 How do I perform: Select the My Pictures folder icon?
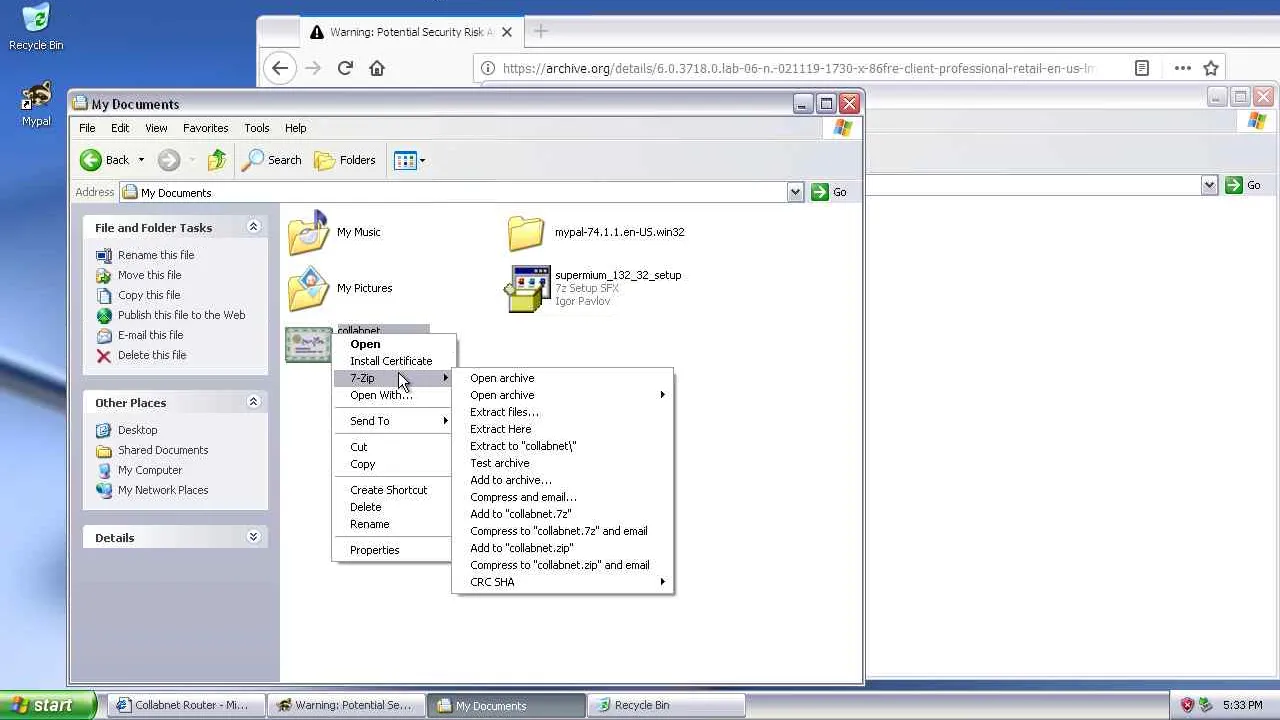point(308,288)
